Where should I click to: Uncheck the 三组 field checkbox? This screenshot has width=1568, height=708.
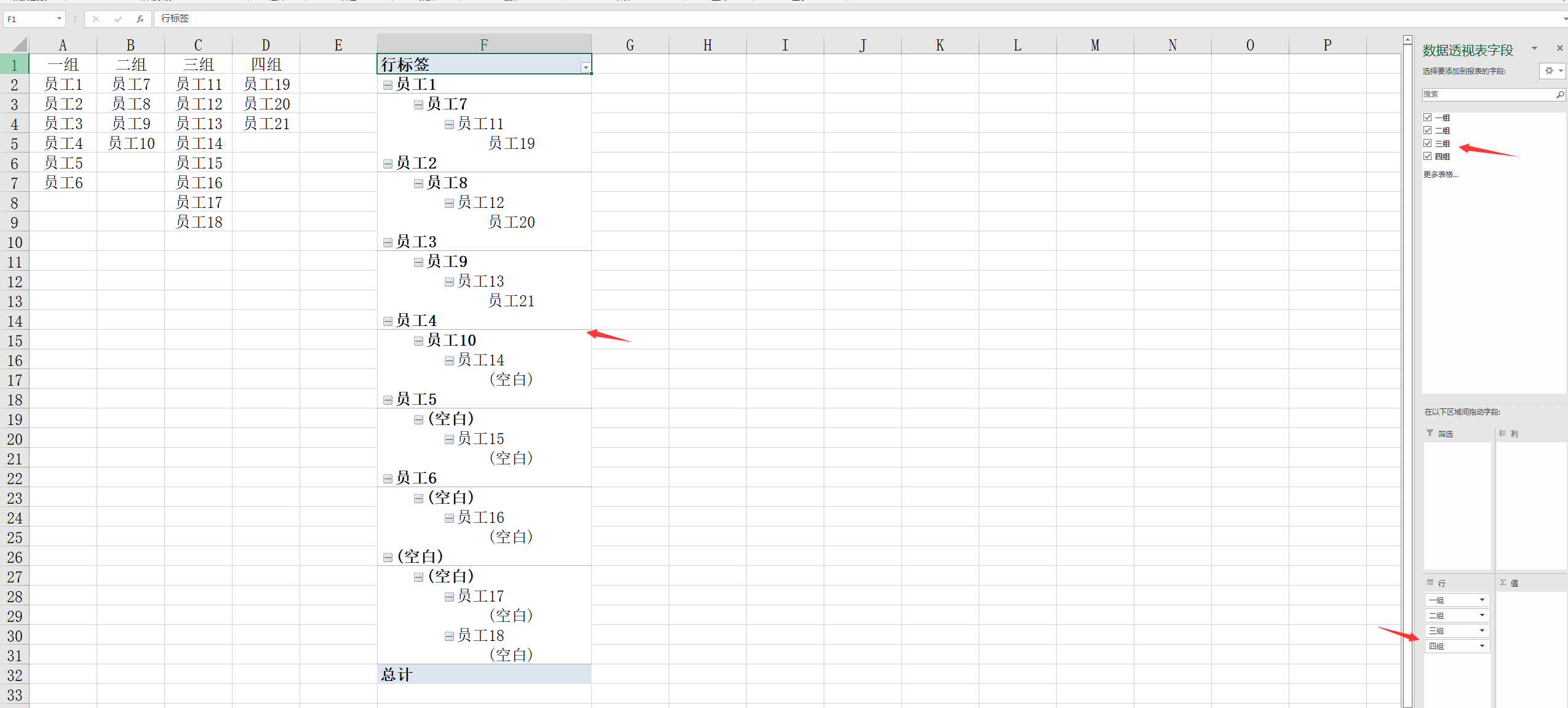pyautogui.click(x=1428, y=143)
